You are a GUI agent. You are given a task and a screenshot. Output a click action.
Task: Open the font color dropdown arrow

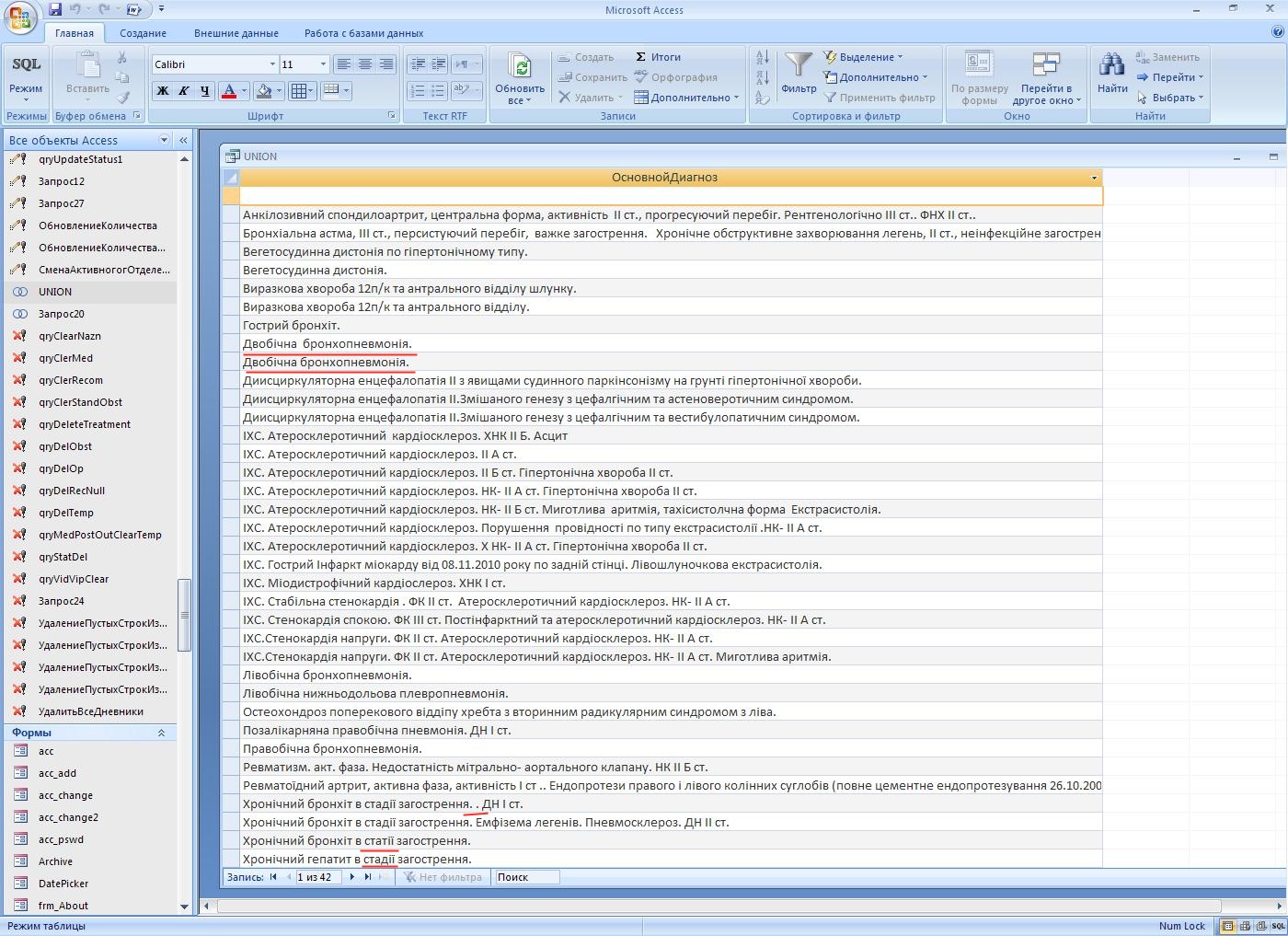pyautogui.click(x=244, y=91)
